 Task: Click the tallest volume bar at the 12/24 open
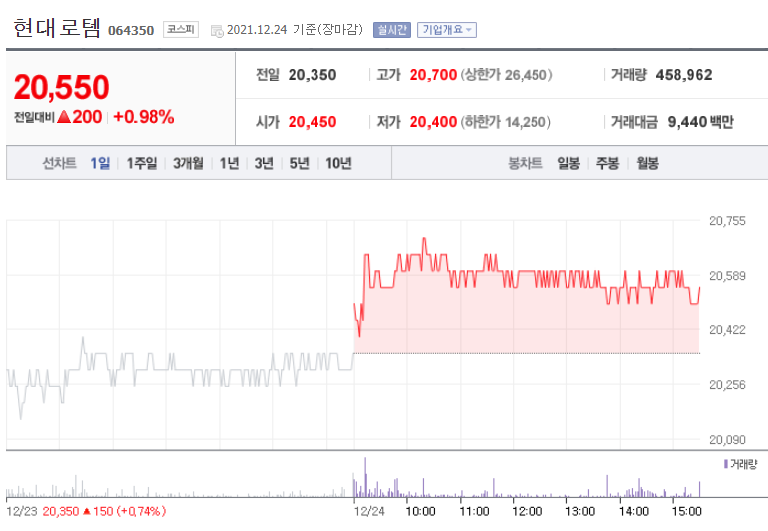tap(365, 477)
